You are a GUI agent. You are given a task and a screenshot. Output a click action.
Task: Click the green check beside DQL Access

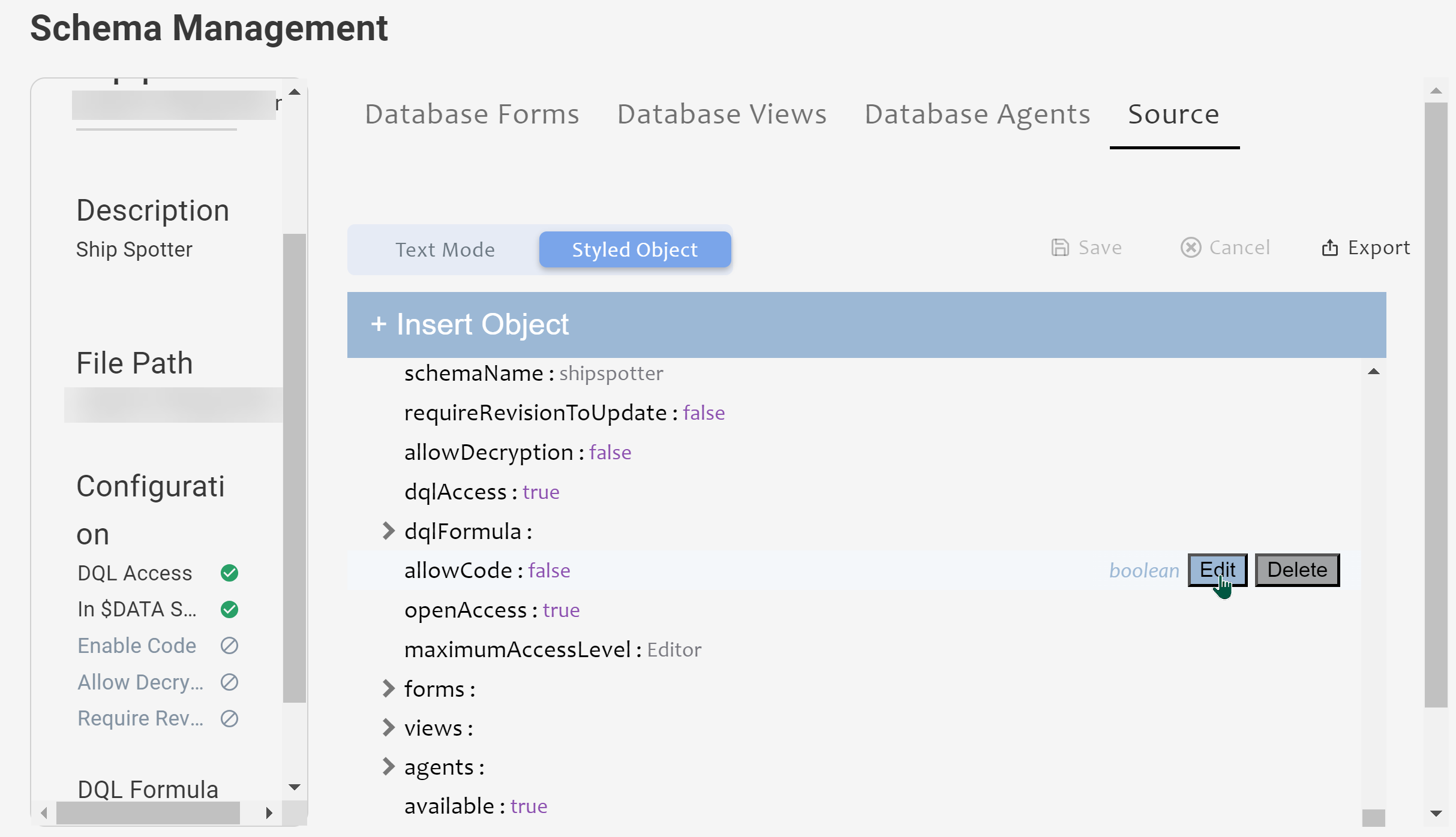pyautogui.click(x=229, y=573)
